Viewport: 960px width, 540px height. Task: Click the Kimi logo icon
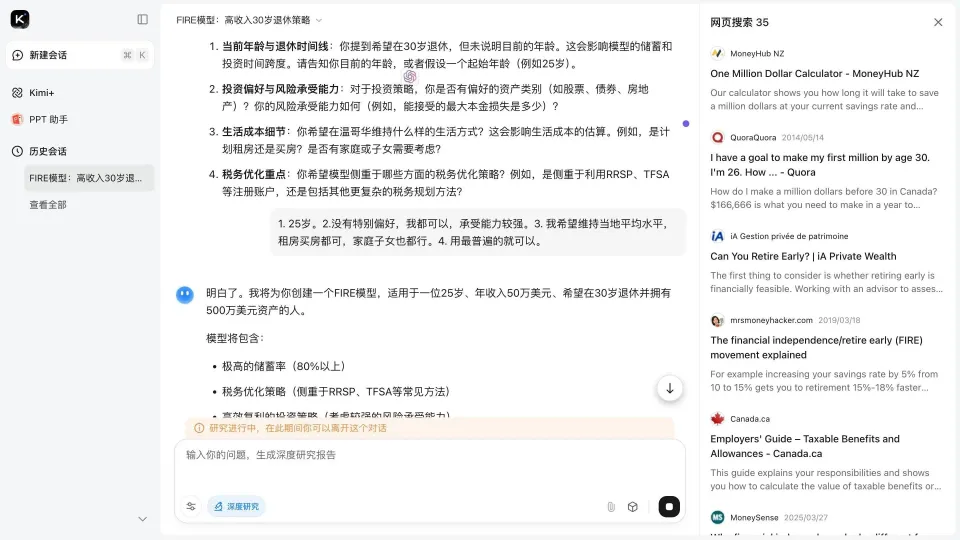20,19
